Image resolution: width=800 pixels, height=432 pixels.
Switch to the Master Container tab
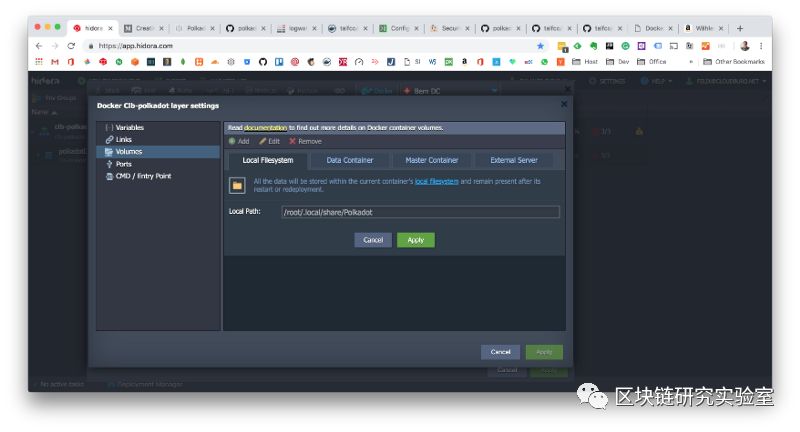(432, 160)
